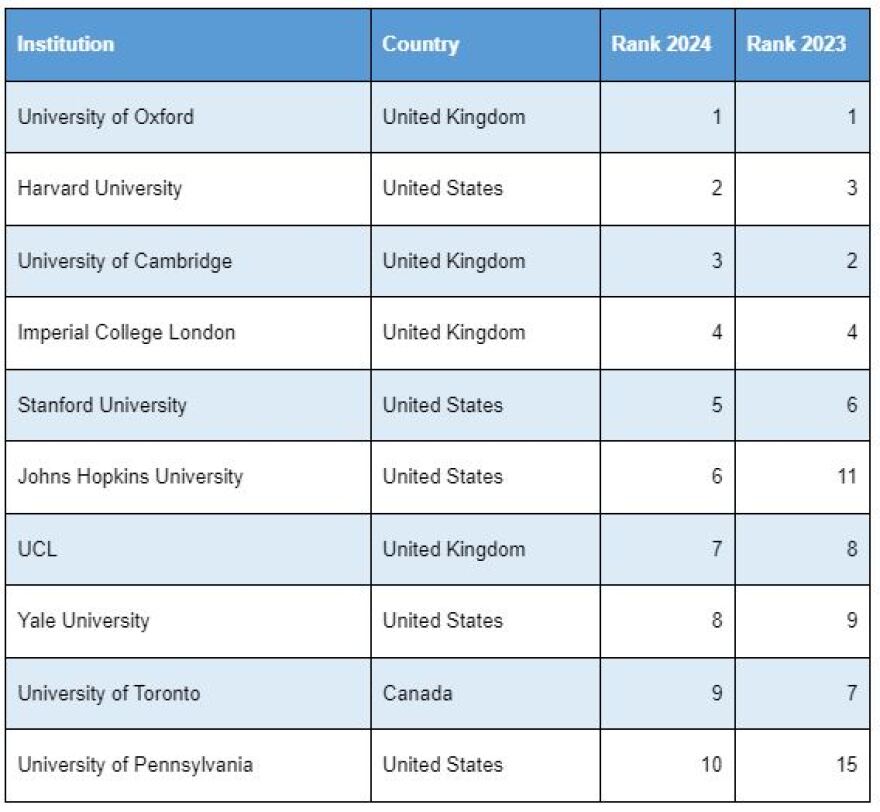Screen dimensions: 880x812
Task: Select the Rank 2023 column header
Action: click(796, 44)
